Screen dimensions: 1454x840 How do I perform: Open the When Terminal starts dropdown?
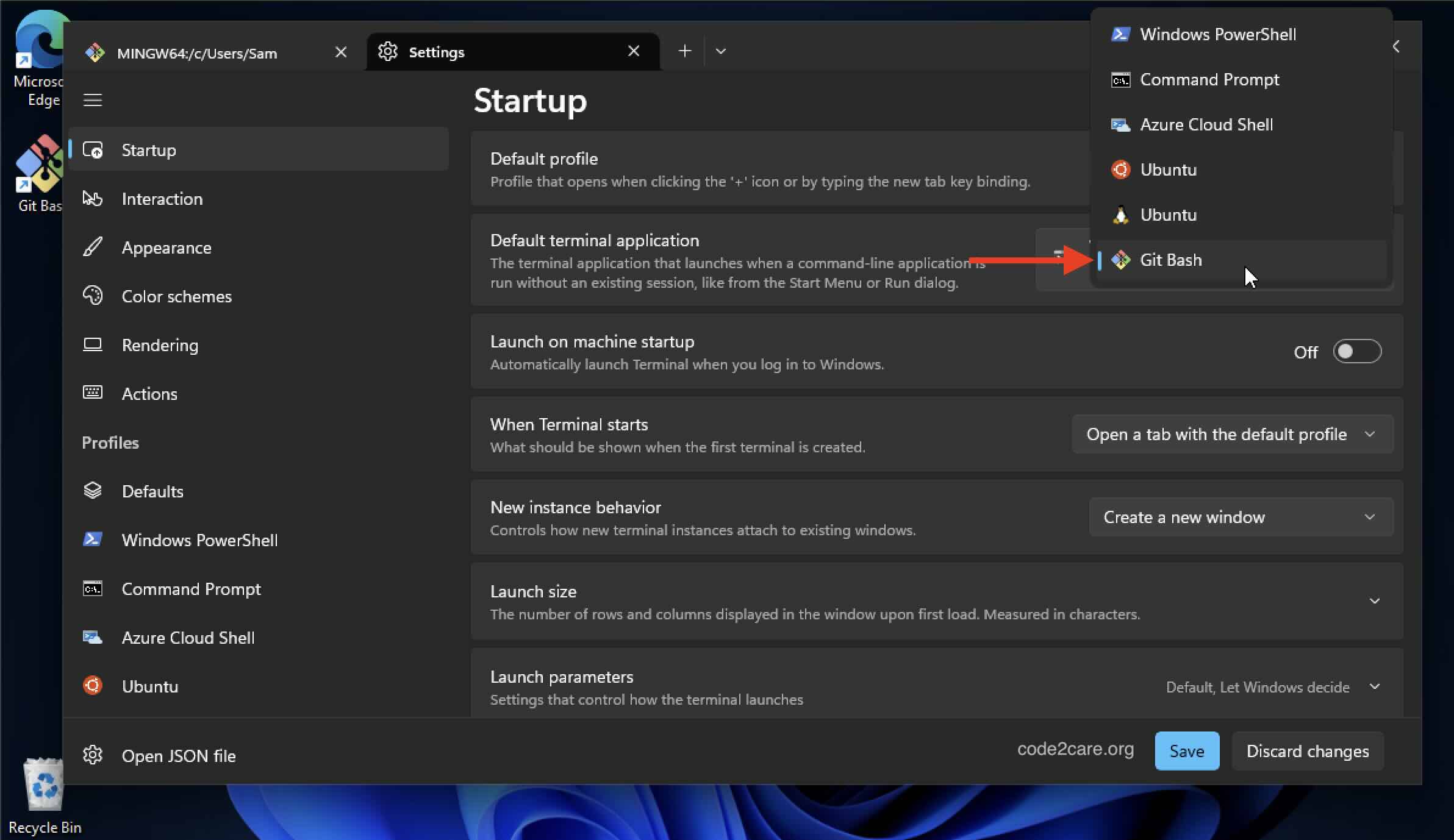point(1233,434)
